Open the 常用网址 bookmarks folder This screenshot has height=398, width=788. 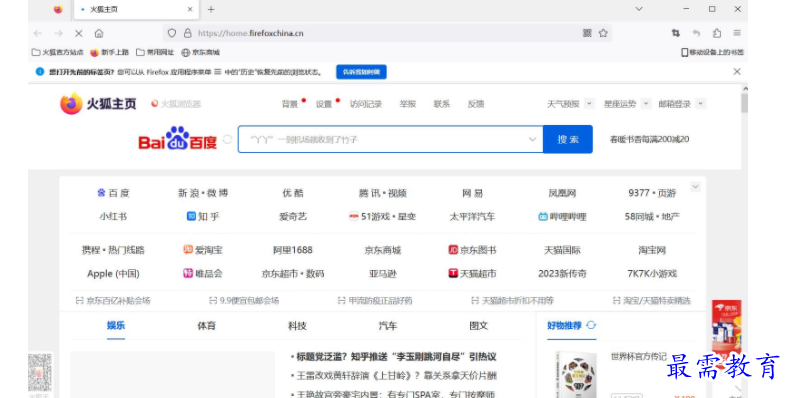tap(155, 52)
